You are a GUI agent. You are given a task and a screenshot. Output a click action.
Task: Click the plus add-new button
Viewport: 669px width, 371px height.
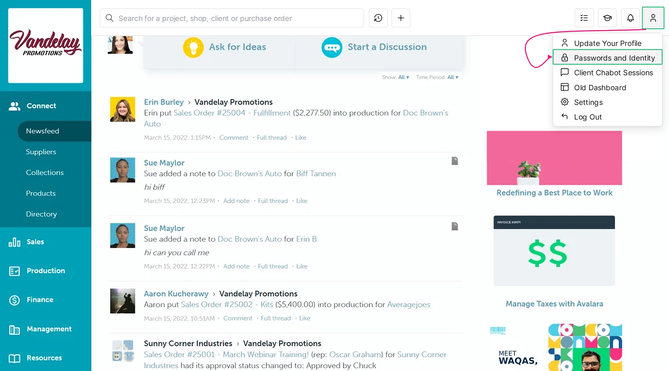point(401,18)
